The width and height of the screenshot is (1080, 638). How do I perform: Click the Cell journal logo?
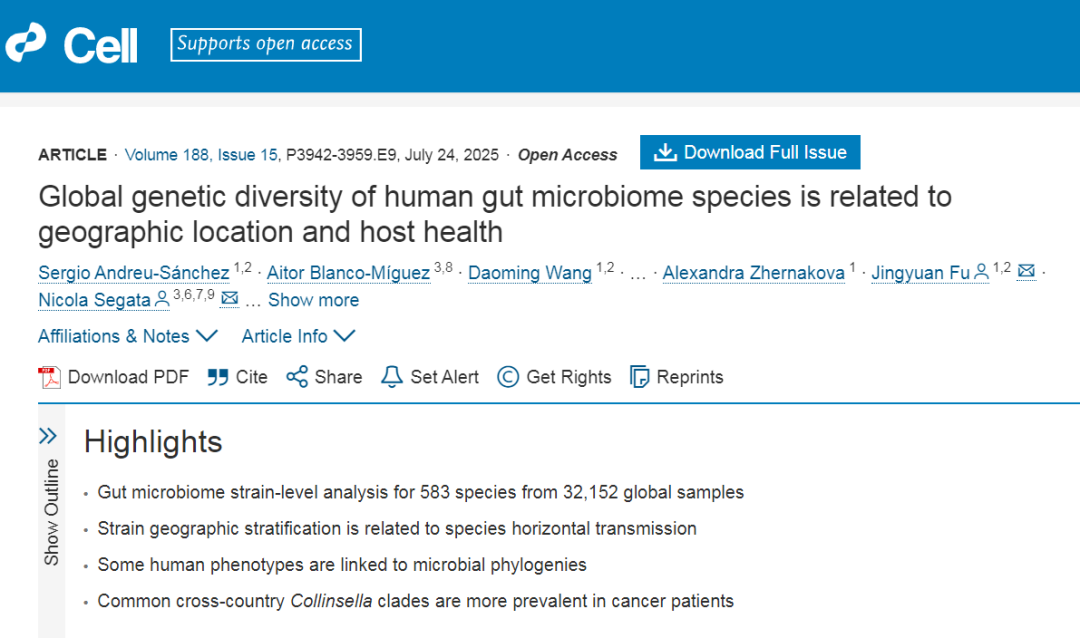tap(71, 44)
